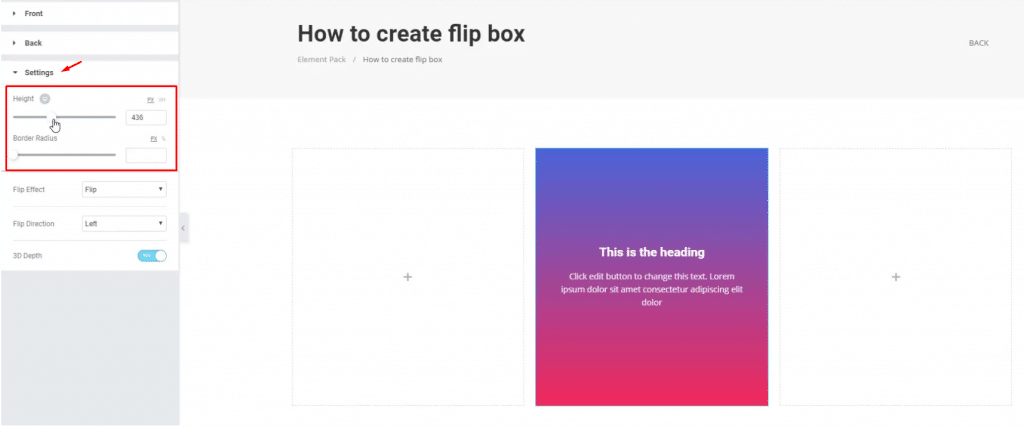Click the plus icon in left empty column
The width and height of the screenshot is (1024, 429).
coord(408,277)
